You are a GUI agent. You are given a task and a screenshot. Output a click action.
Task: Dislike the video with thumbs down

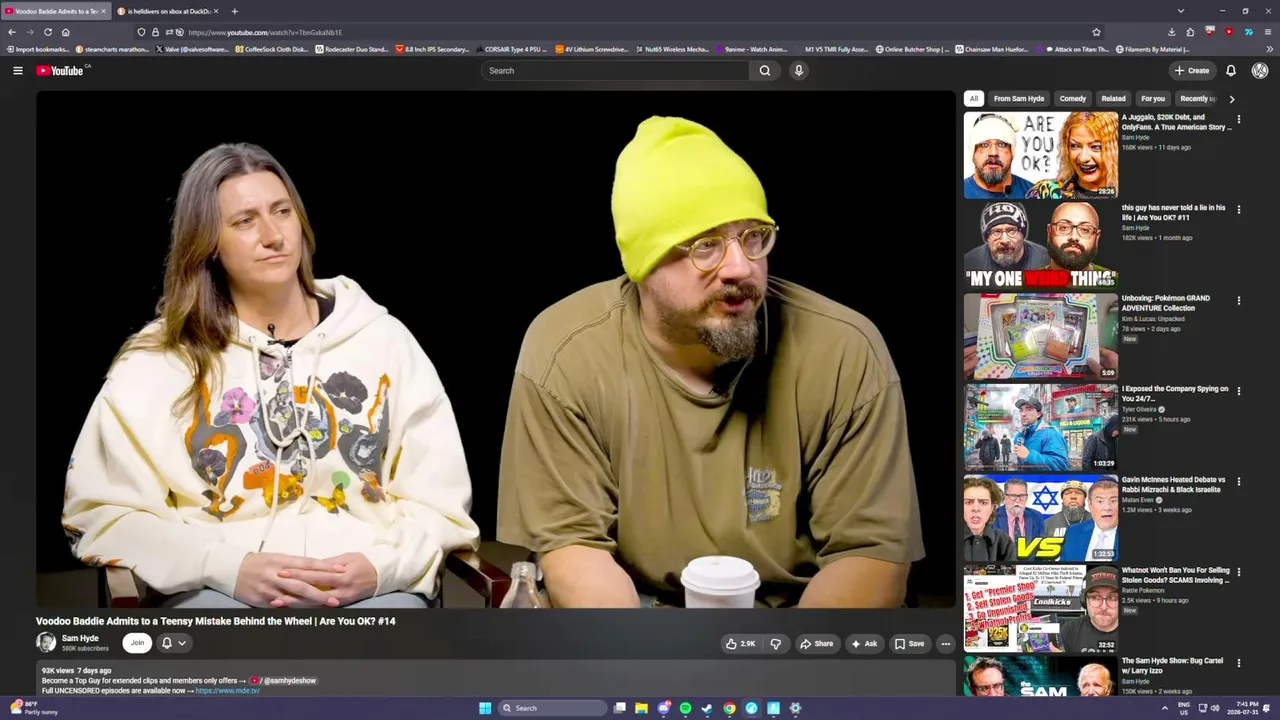(775, 644)
